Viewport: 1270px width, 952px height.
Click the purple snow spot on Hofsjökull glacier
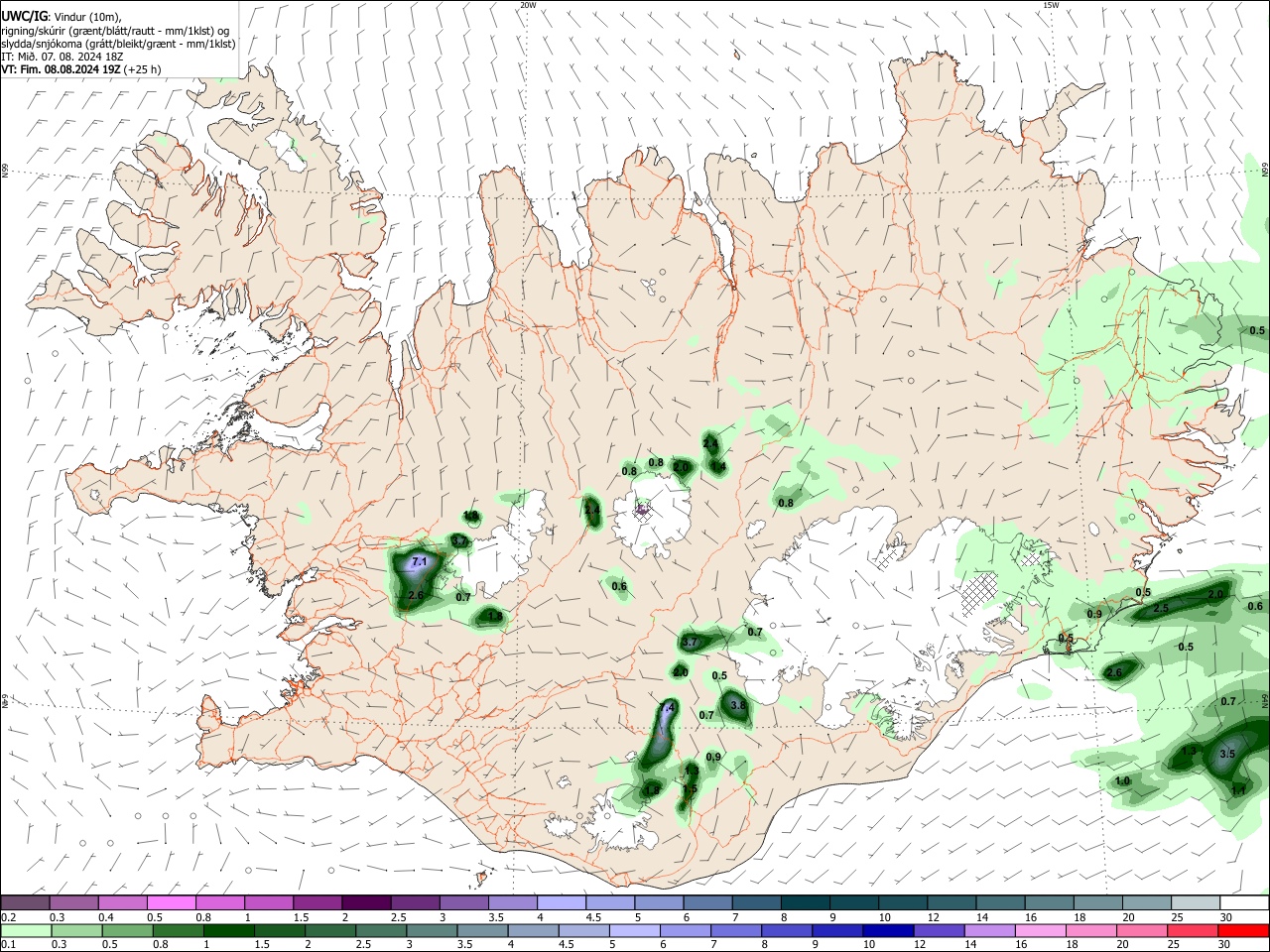coord(643,511)
